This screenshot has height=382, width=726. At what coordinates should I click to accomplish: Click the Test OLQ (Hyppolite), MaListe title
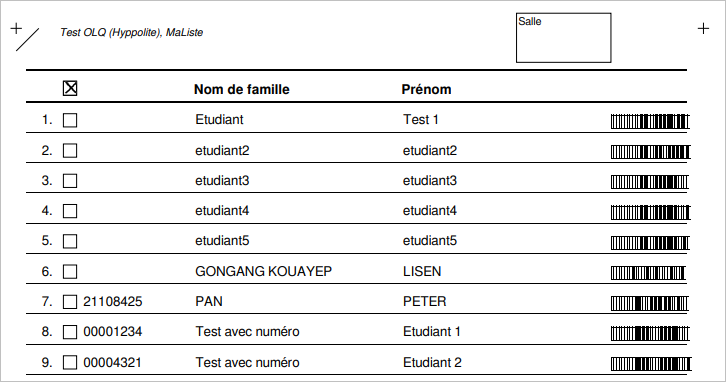tap(131, 32)
